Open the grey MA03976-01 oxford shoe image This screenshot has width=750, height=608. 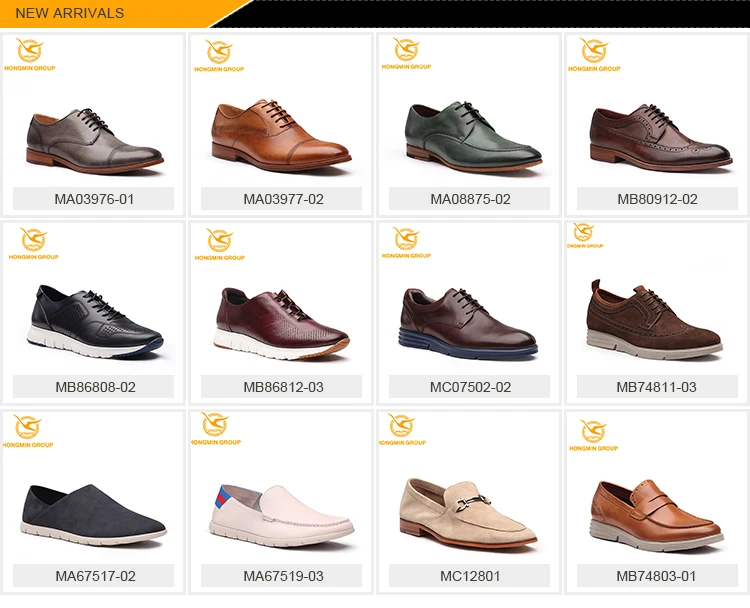click(x=94, y=141)
